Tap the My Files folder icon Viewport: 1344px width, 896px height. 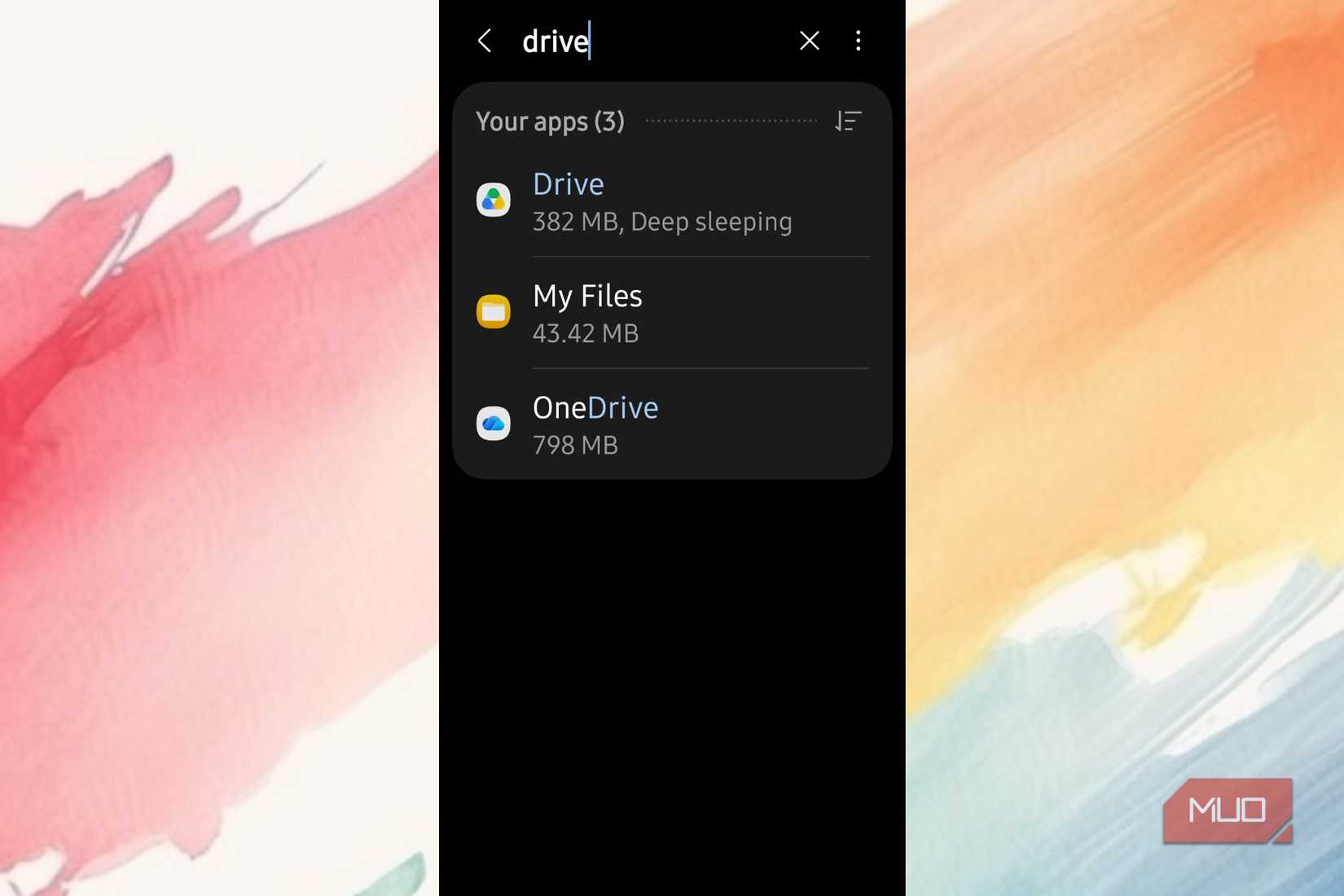[x=494, y=311]
